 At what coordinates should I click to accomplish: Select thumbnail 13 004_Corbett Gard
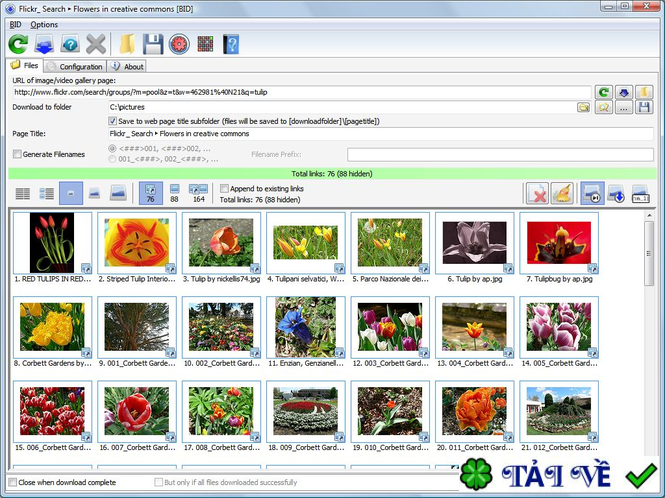pos(475,327)
